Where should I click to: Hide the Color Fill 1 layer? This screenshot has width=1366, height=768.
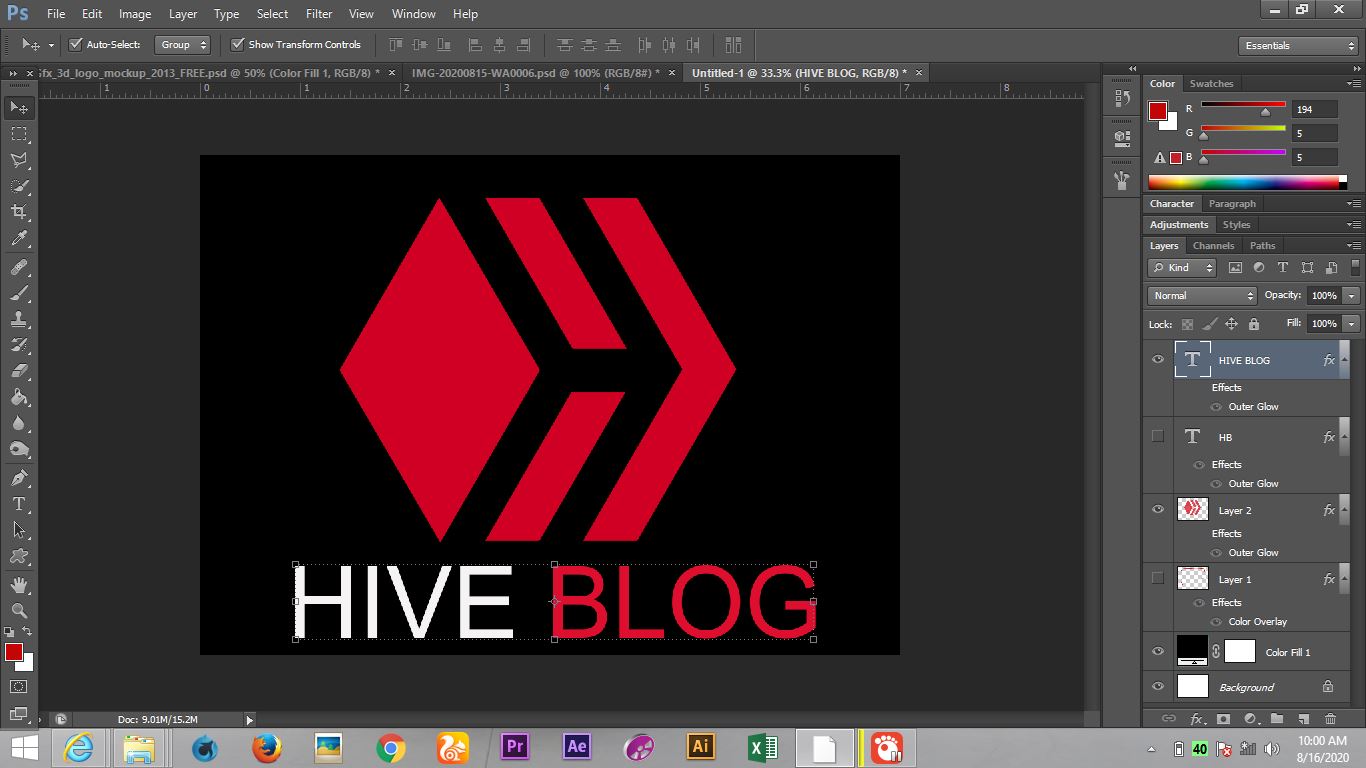click(x=1158, y=652)
